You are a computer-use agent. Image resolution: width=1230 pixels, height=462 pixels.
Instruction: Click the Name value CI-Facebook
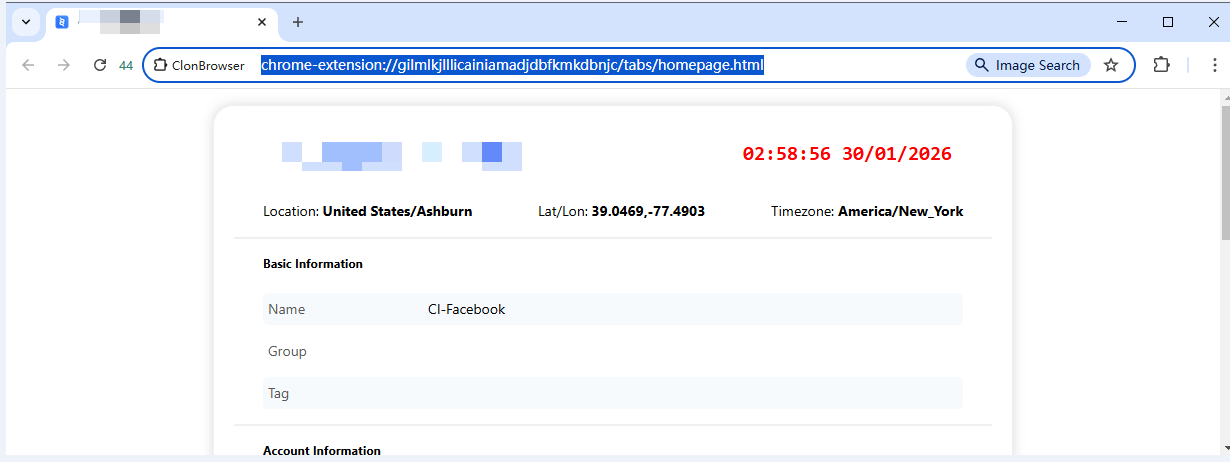pos(467,310)
